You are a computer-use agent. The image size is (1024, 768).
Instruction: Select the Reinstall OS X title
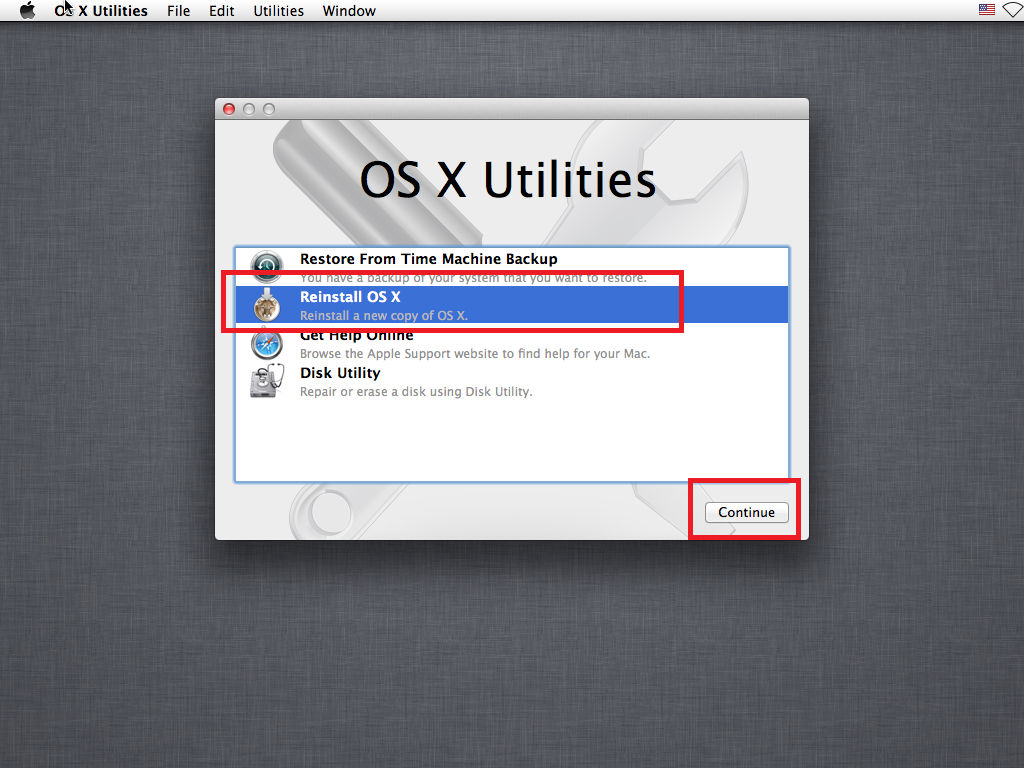(x=350, y=297)
